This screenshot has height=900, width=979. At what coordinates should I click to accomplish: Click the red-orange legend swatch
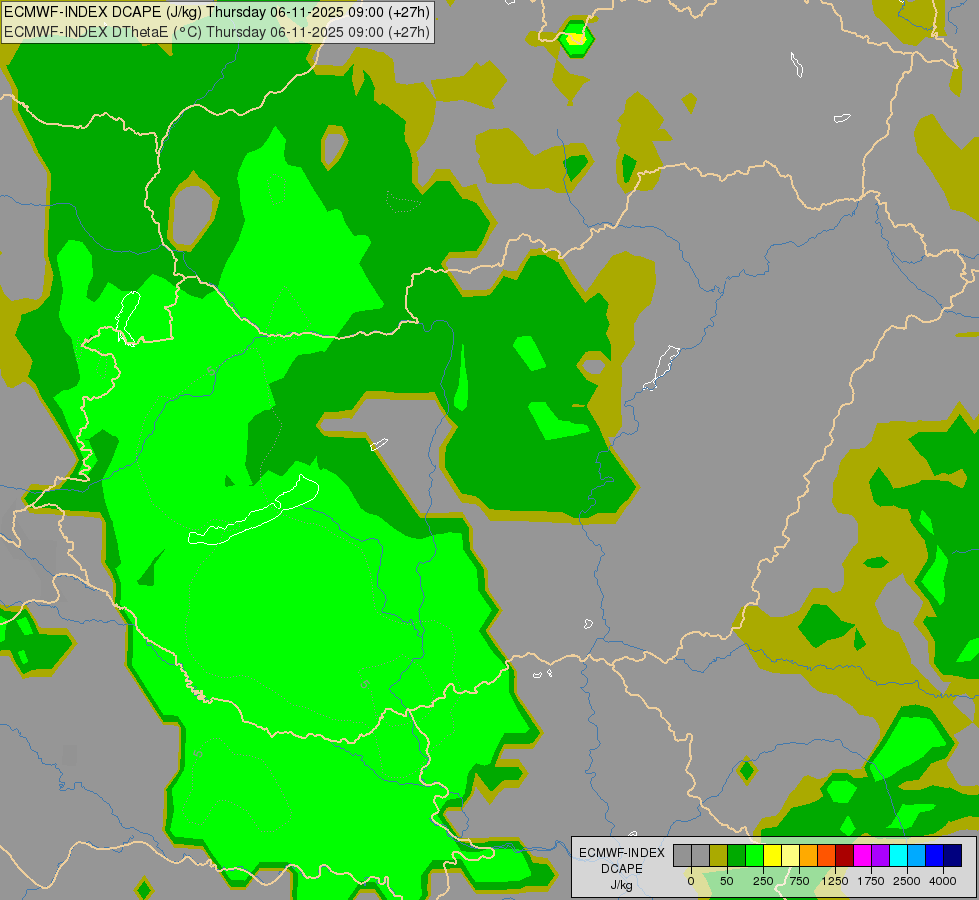pyautogui.click(x=827, y=856)
